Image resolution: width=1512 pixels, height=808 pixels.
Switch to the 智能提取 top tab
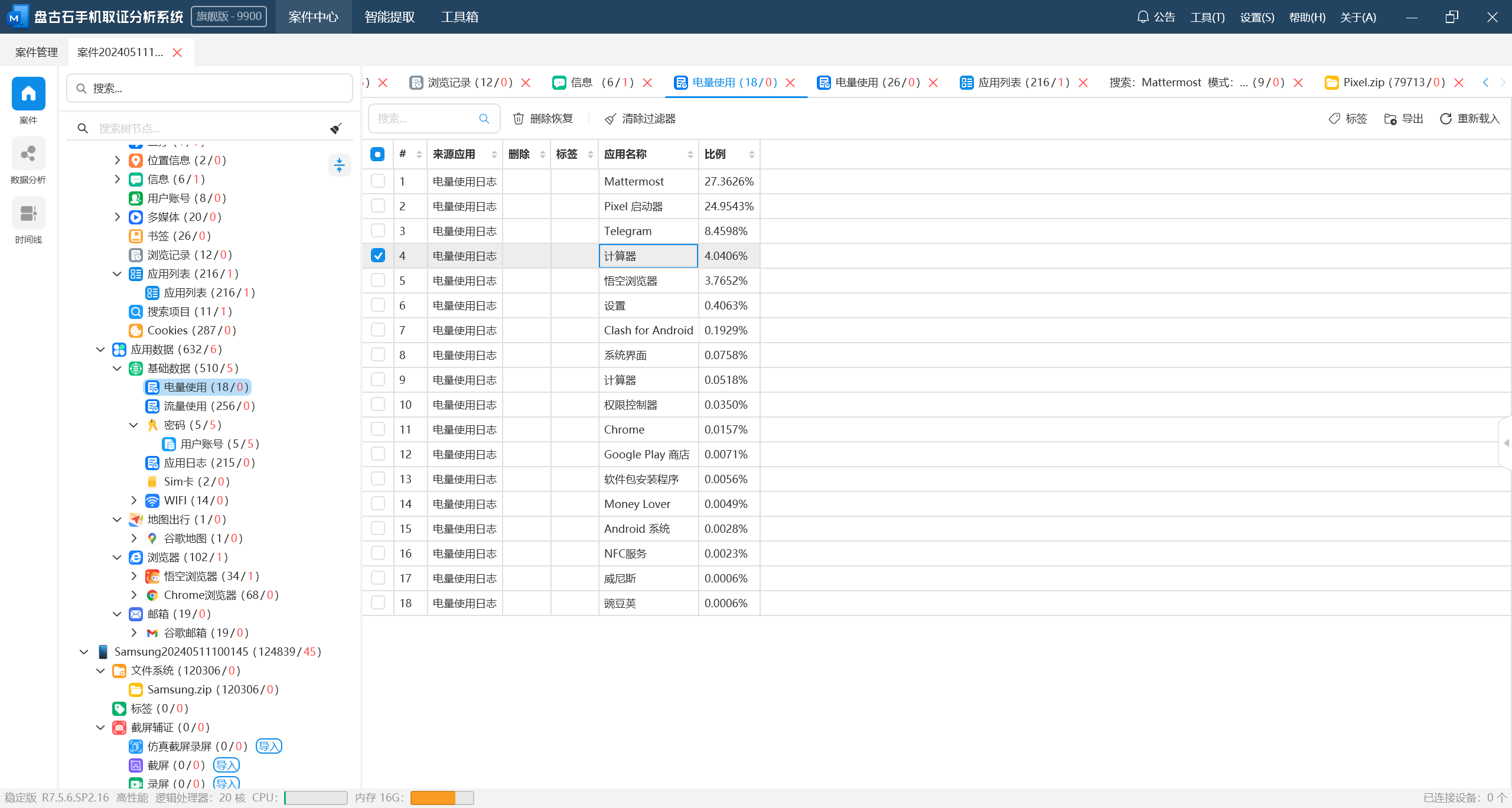point(390,17)
